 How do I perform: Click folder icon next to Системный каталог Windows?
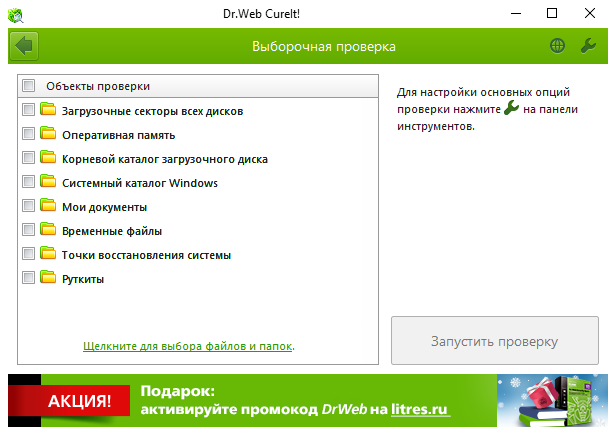pos(48,181)
